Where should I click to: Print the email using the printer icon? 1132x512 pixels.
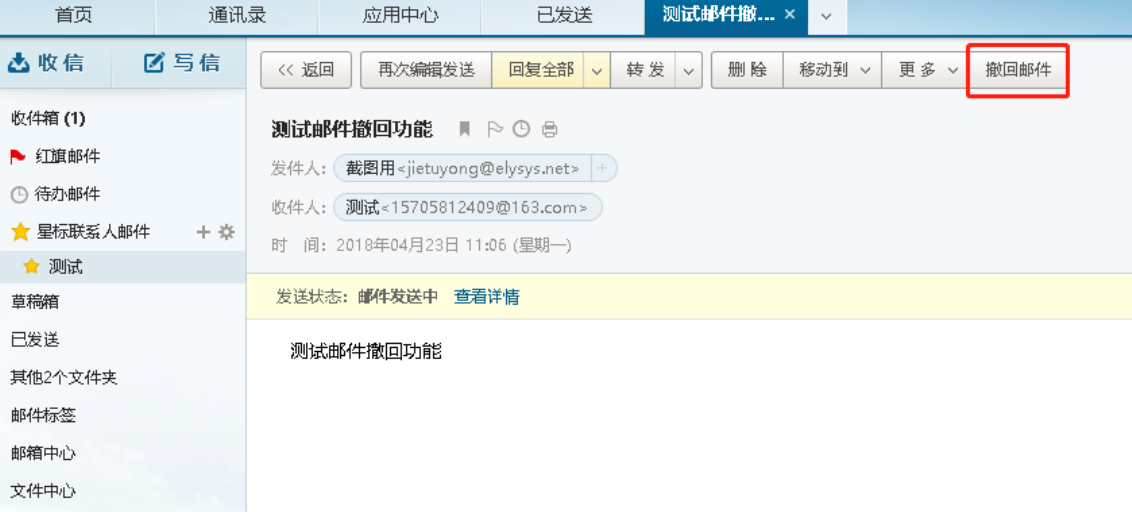point(549,129)
